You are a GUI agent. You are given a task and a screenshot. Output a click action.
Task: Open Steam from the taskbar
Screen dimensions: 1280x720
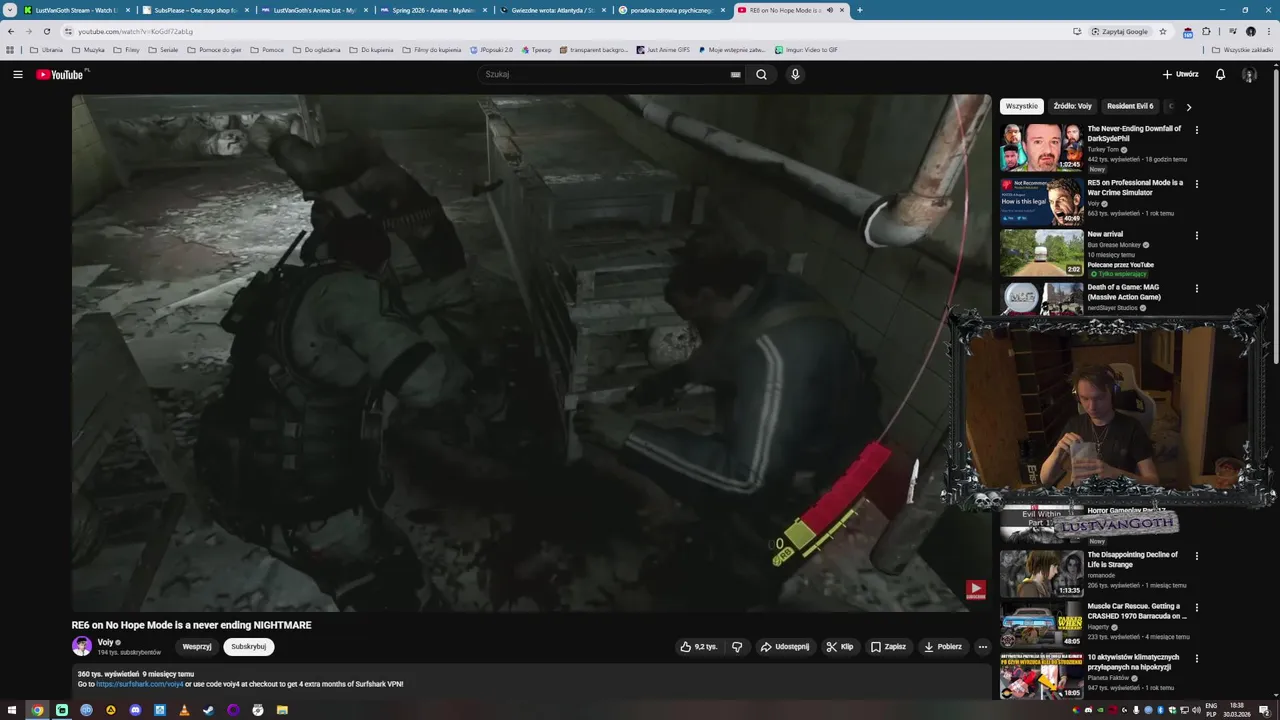point(208,710)
